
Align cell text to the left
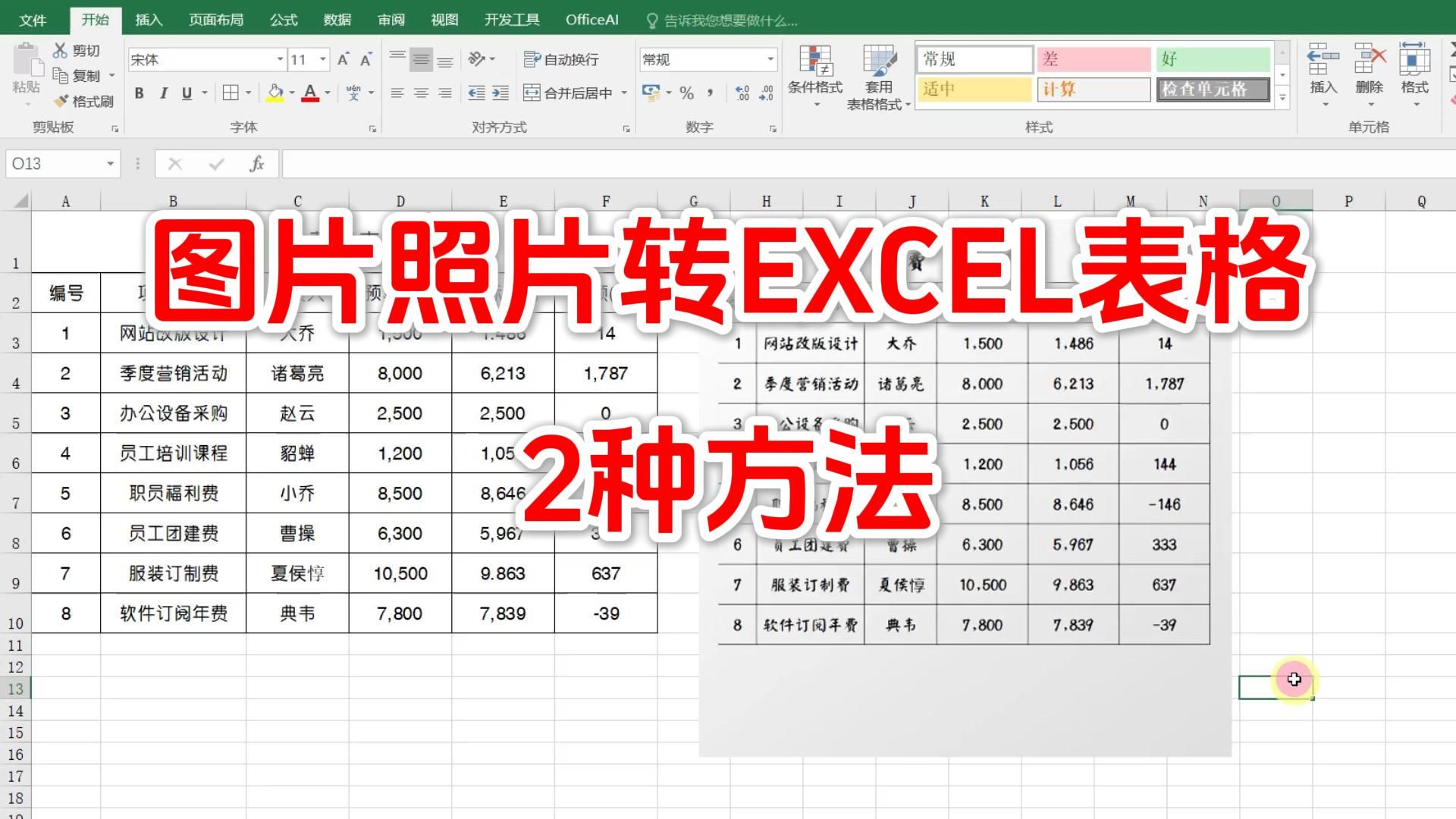tap(397, 93)
